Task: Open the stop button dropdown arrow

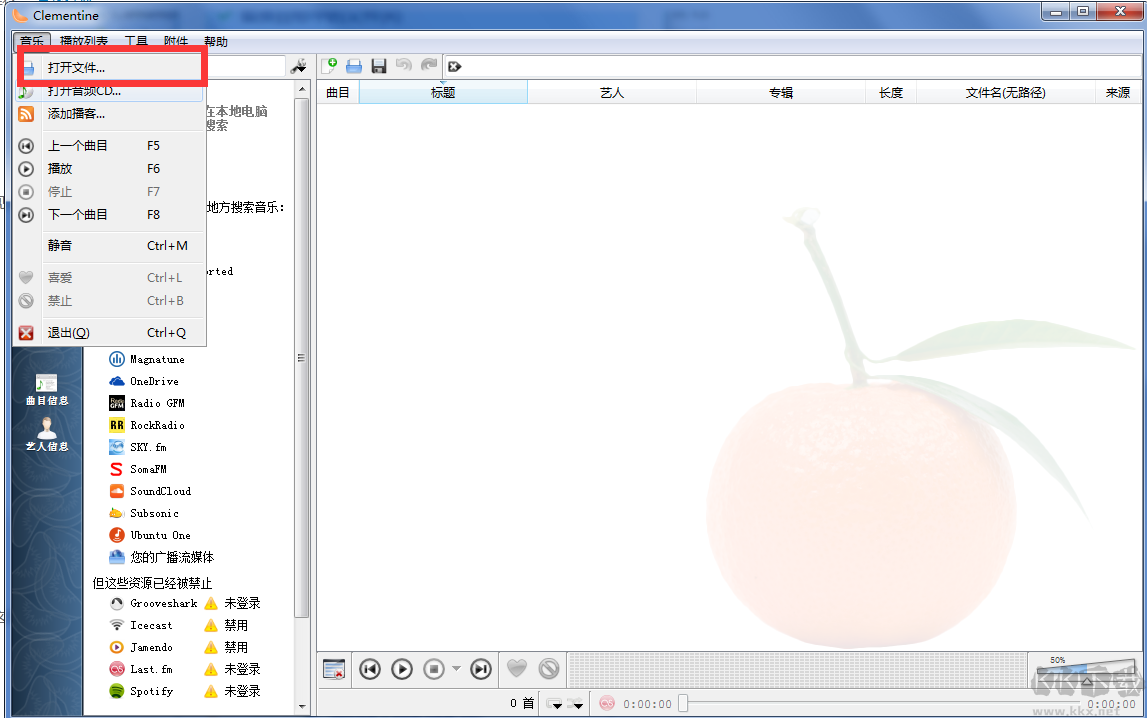Action: (456, 669)
